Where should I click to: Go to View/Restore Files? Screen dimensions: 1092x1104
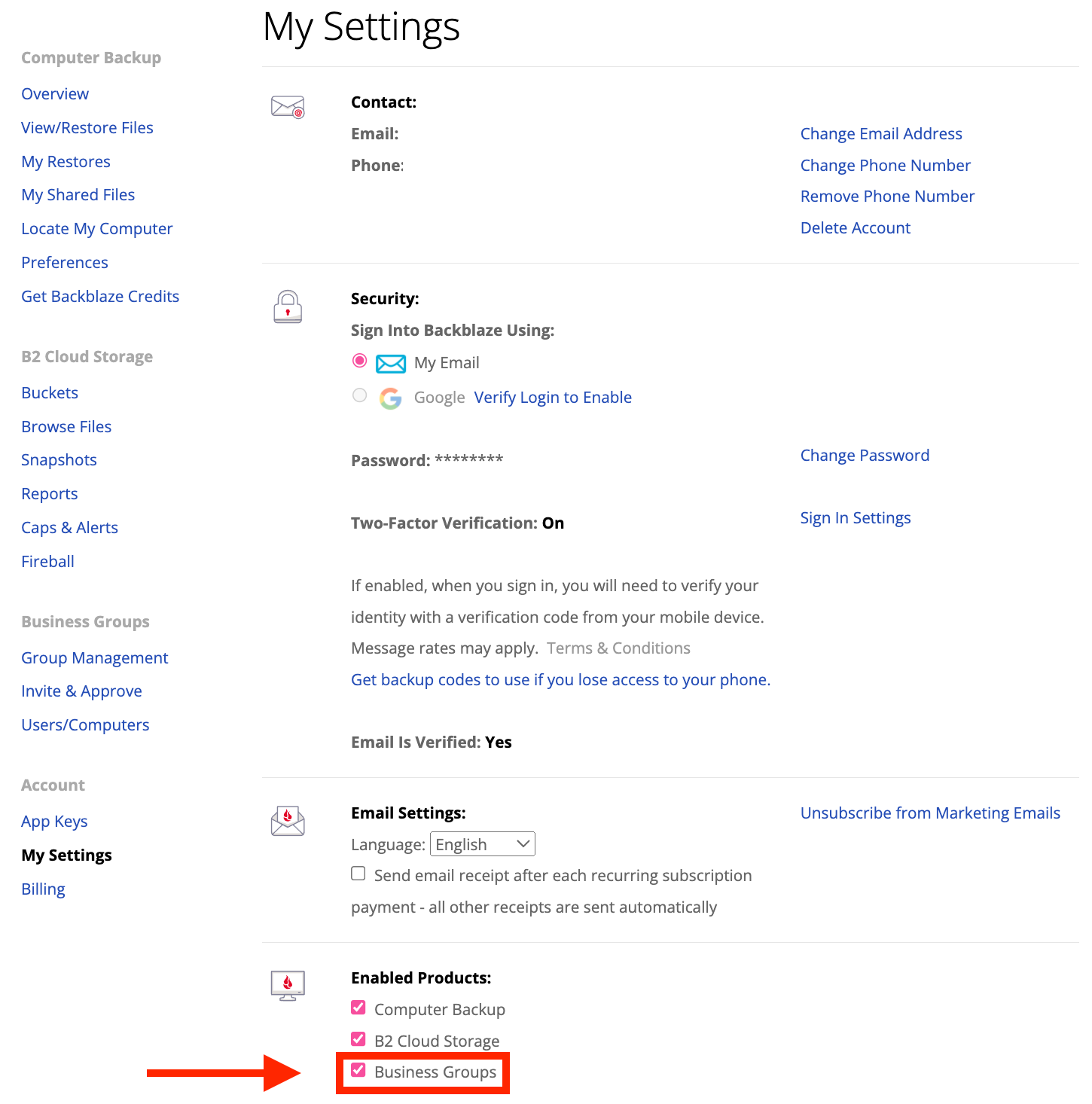coord(87,128)
